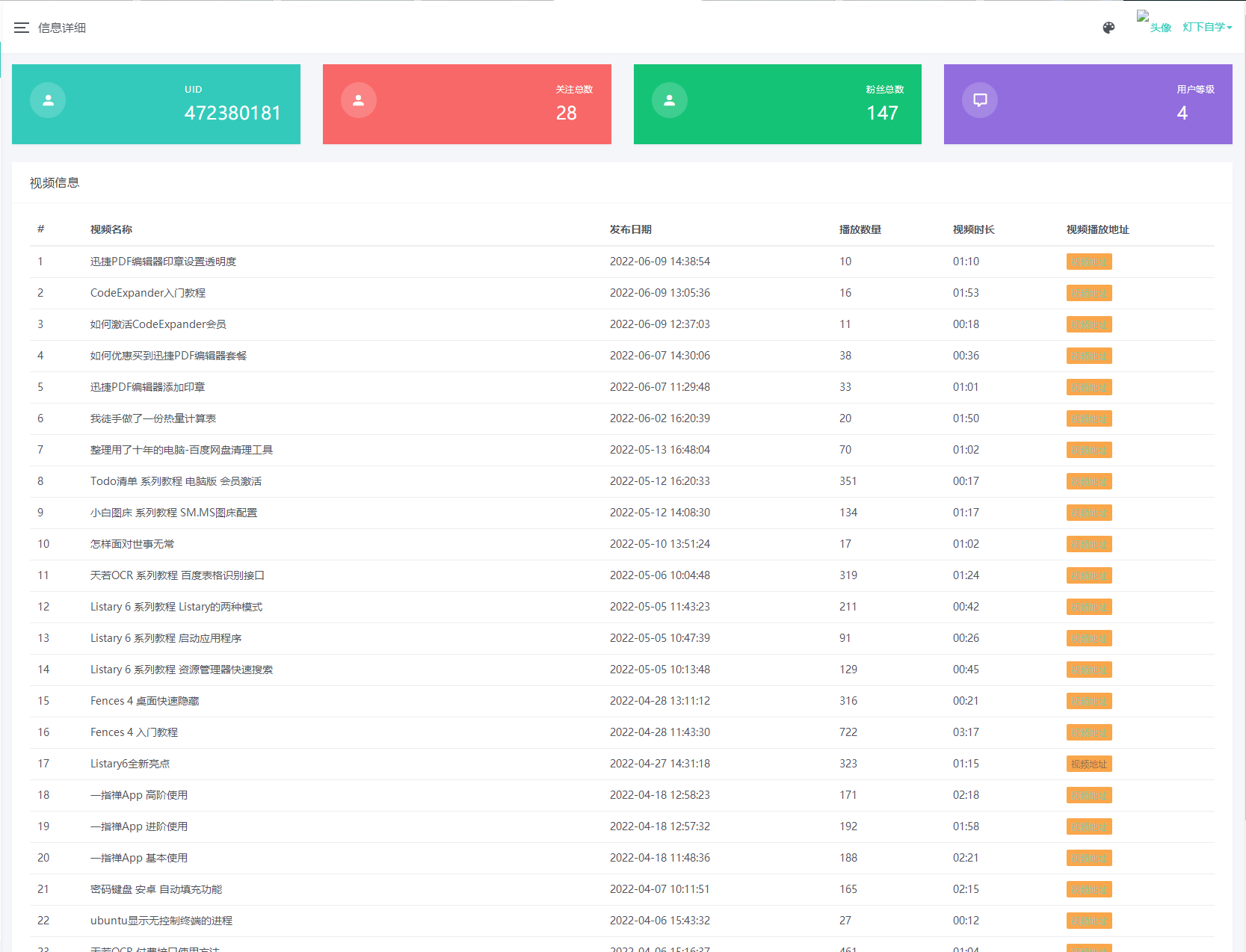Image resolution: width=1246 pixels, height=952 pixels.
Task: Open the CodeExpander入门教程 video title
Action: click(147, 293)
